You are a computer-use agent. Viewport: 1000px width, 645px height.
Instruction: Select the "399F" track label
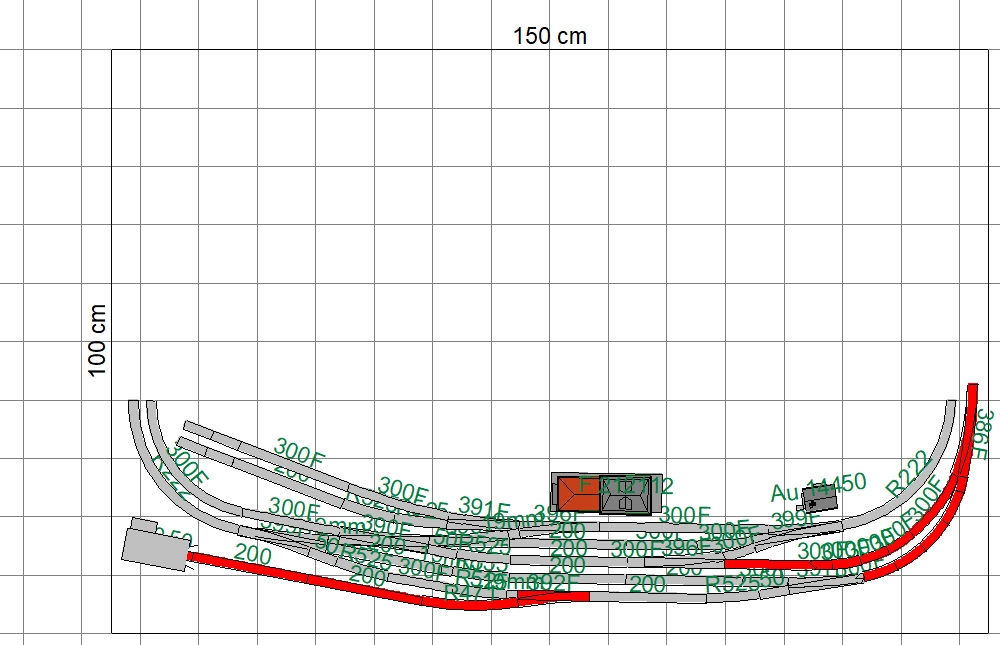(x=795, y=519)
